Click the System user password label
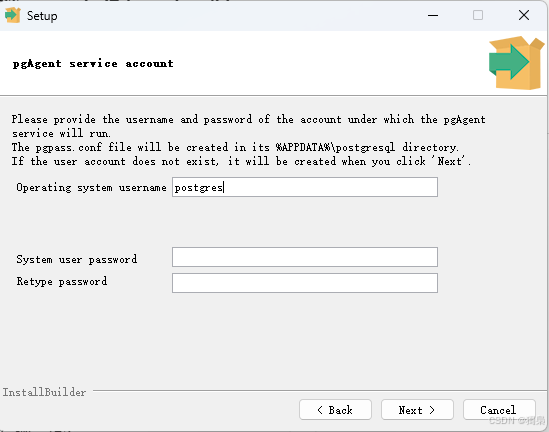Viewport: 549px width, 432px height. pyautogui.click(x=77, y=259)
